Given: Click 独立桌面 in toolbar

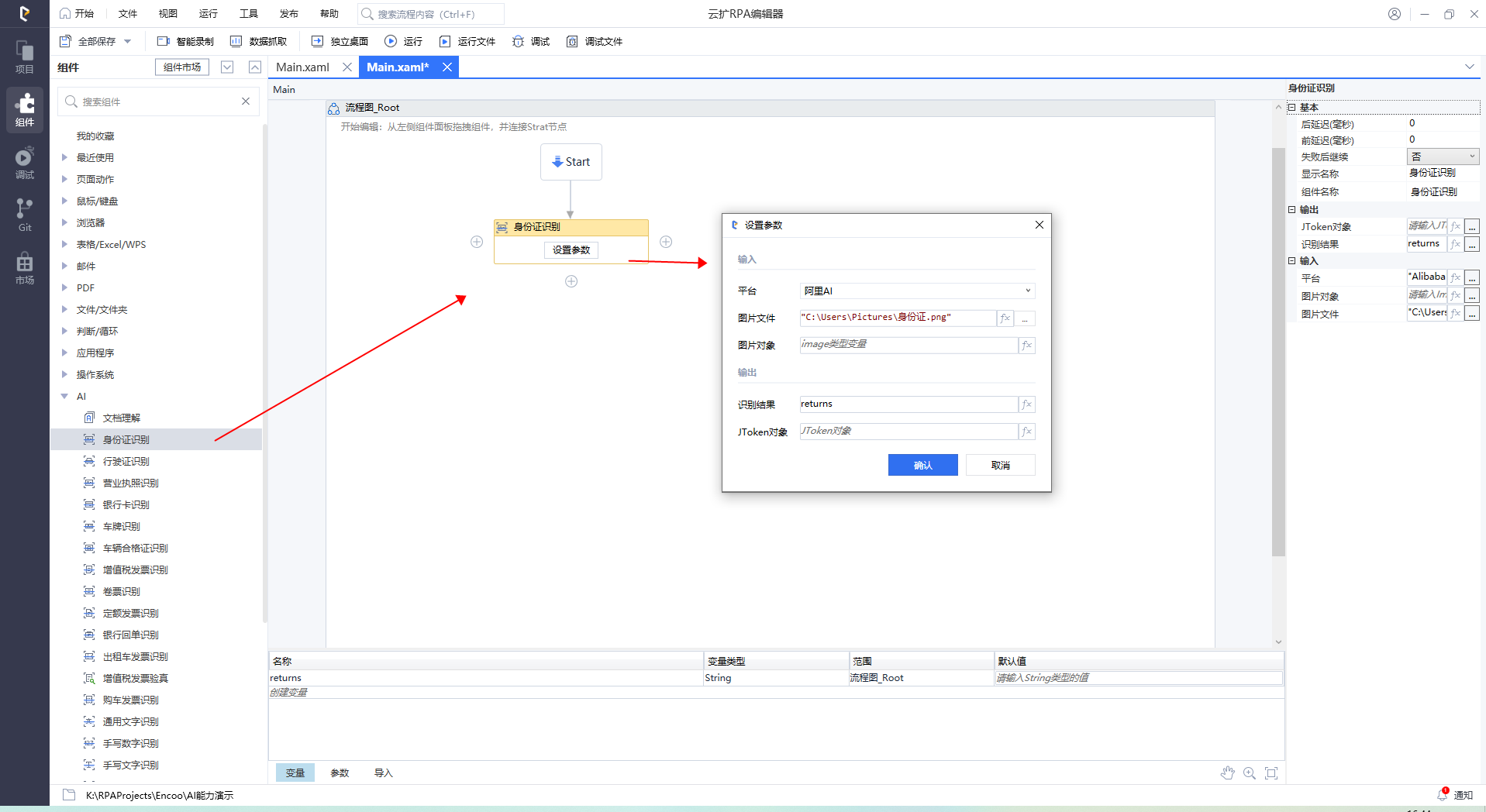Looking at the screenshot, I should 340,41.
